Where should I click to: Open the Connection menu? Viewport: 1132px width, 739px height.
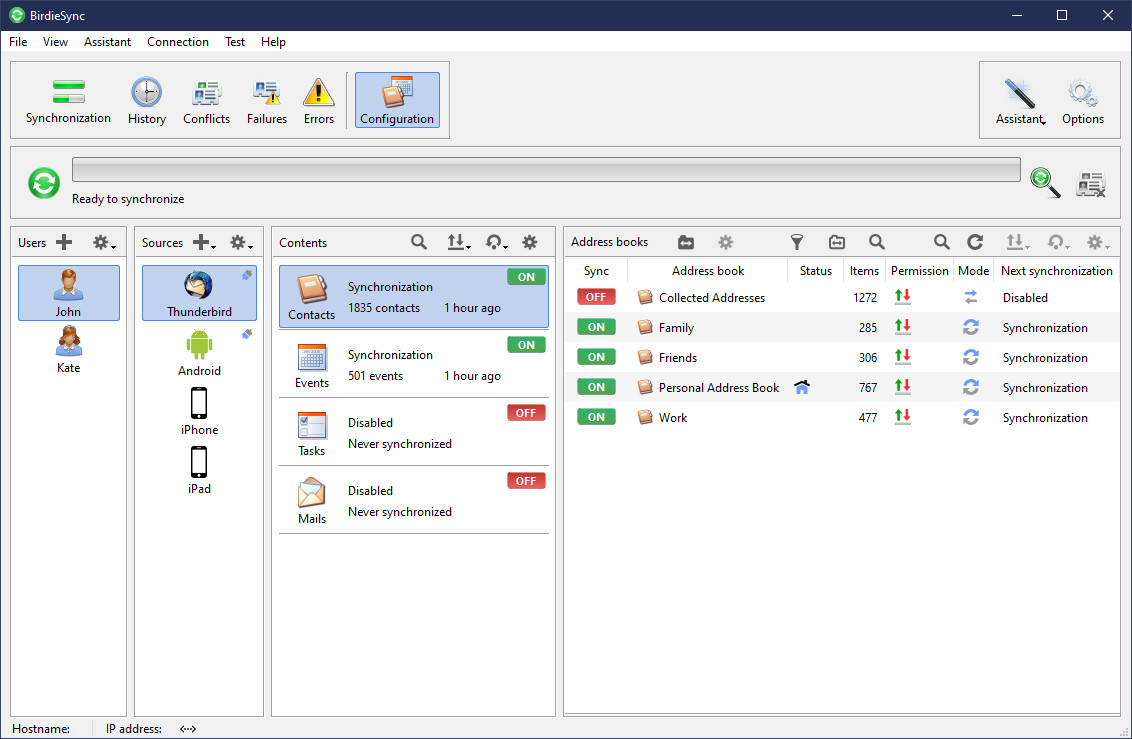[178, 42]
